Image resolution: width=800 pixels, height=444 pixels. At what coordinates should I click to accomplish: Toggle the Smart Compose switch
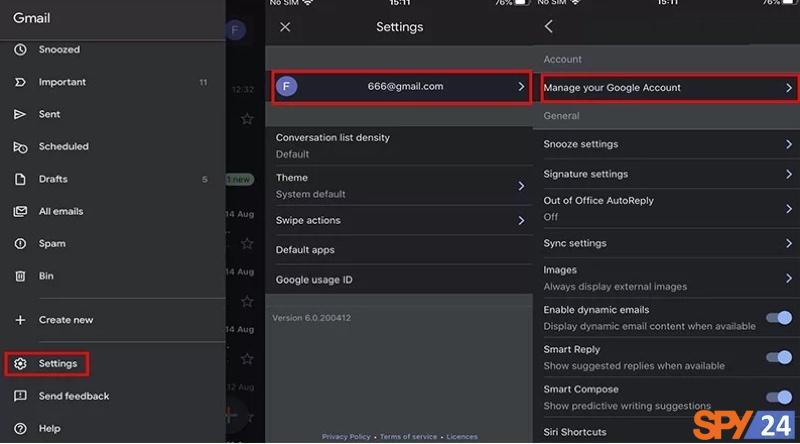[779, 398]
